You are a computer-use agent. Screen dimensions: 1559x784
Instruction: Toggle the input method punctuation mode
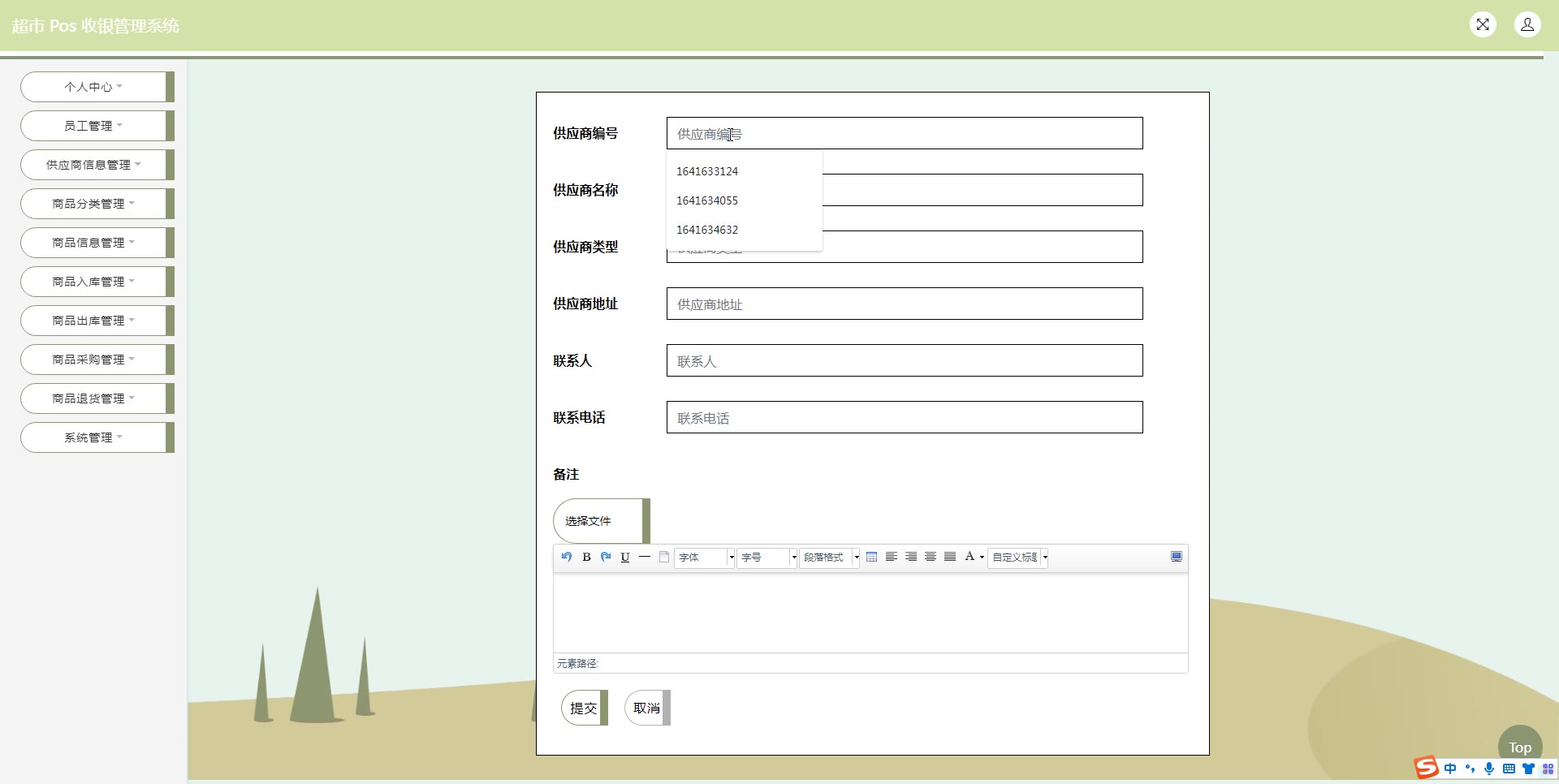[x=1470, y=769]
